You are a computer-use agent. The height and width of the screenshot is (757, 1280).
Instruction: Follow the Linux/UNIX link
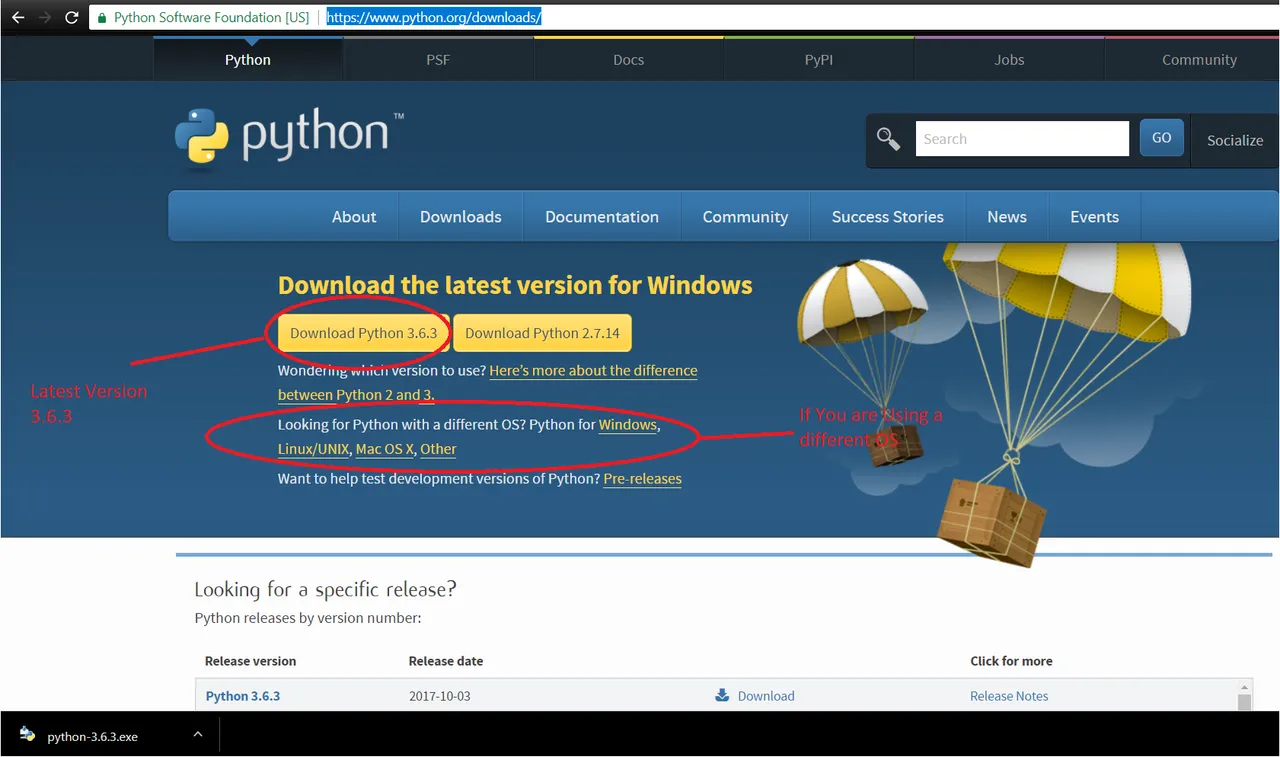click(x=314, y=449)
